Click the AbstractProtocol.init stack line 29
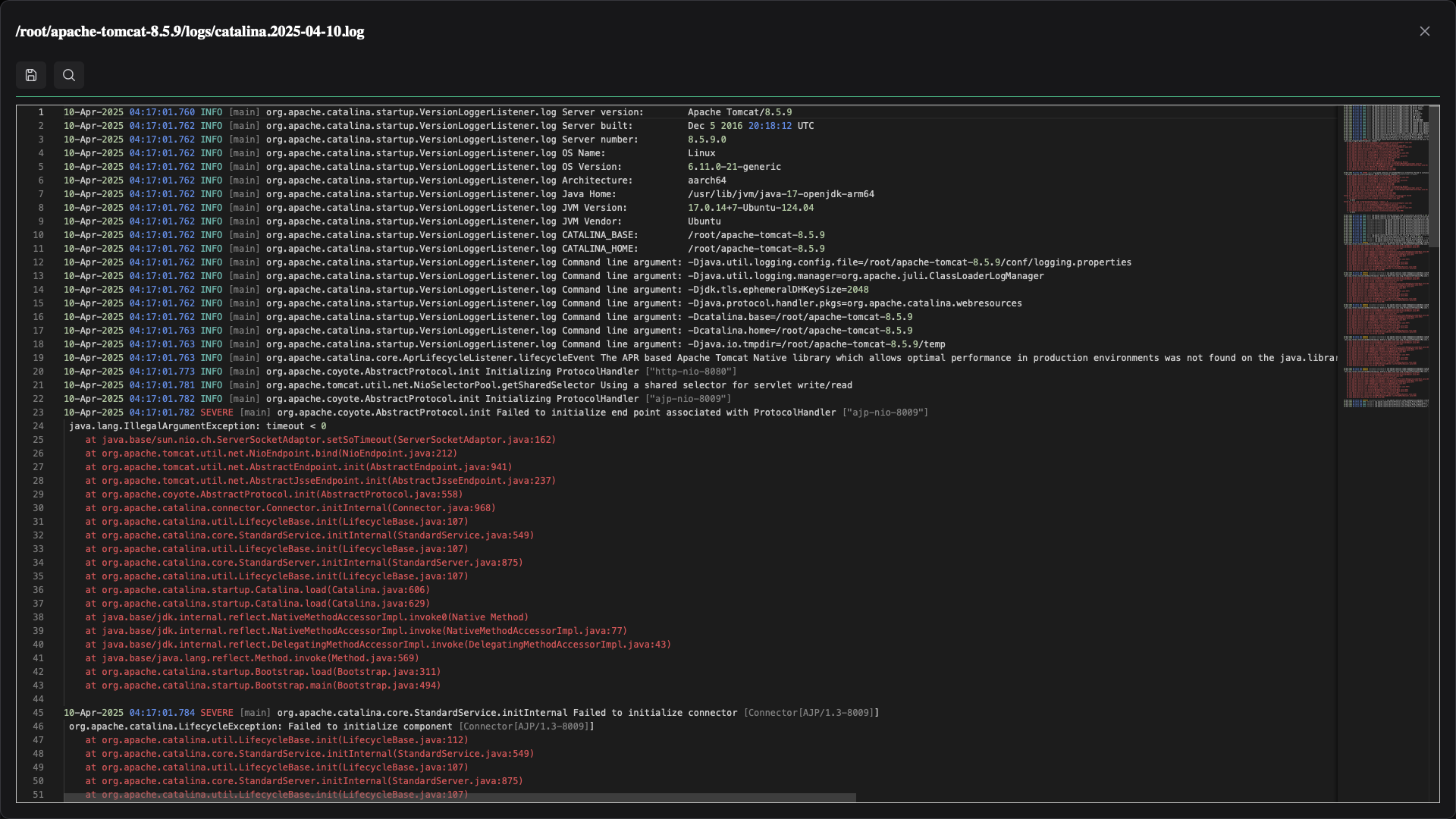This screenshot has height=819, width=1456. [274, 494]
